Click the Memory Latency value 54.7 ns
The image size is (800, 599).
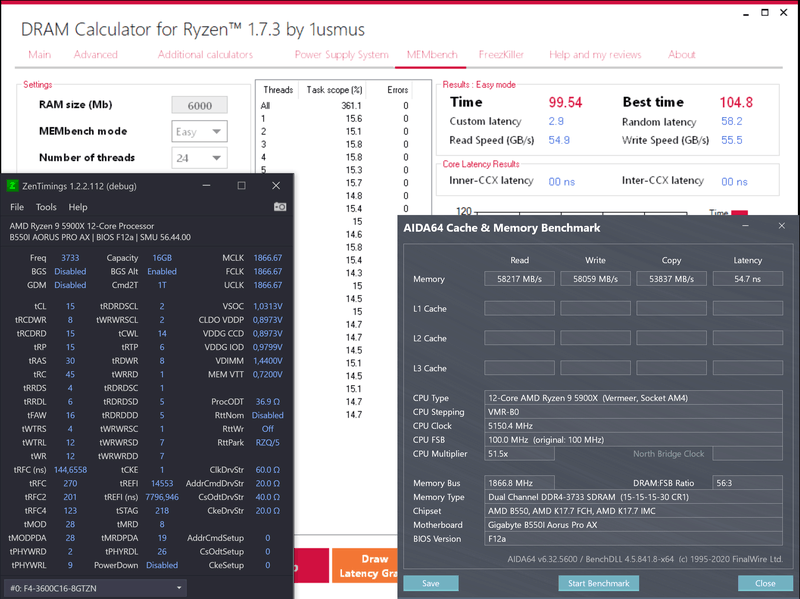click(x=747, y=279)
